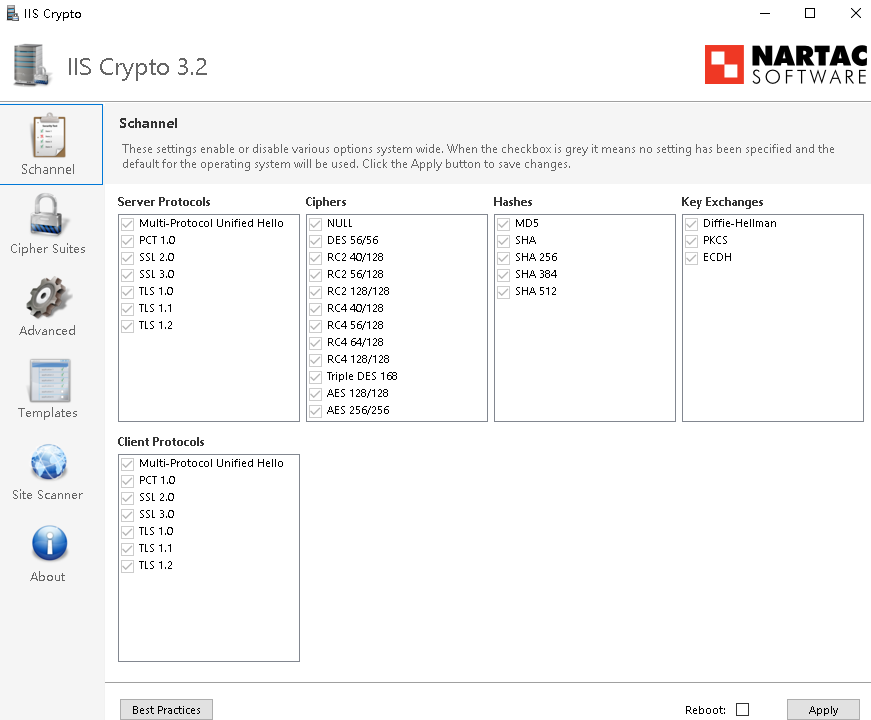
Task: Toggle ECDH key exchange checkbox
Action: pyautogui.click(x=692, y=258)
